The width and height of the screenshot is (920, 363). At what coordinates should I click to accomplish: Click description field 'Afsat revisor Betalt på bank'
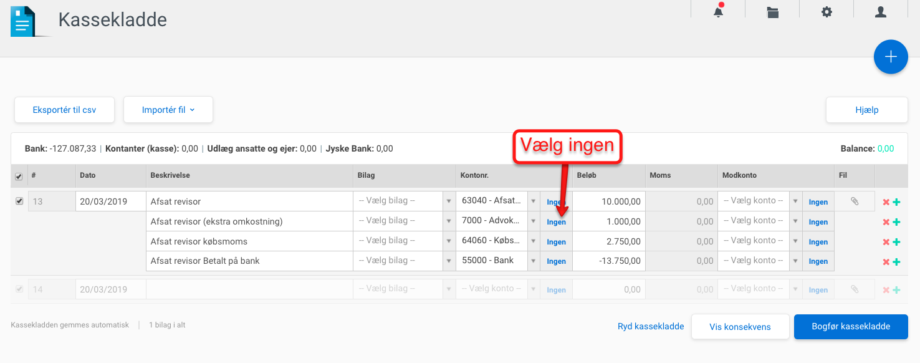coord(249,261)
